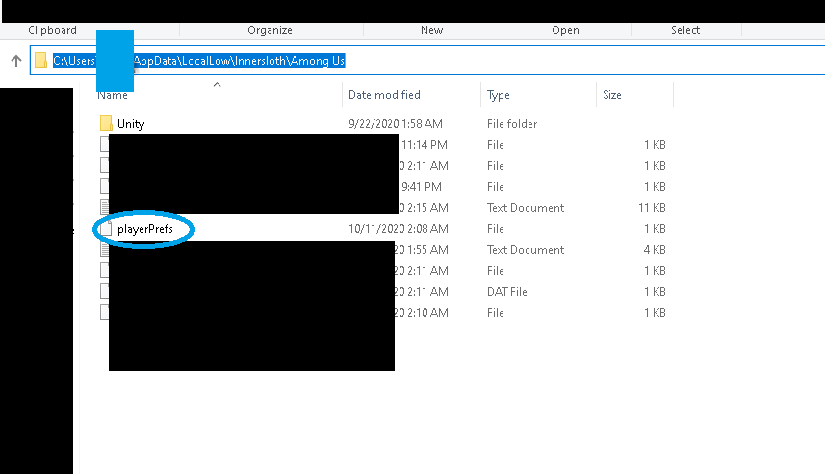This screenshot has width=825, height=474.
Task: Click the 2:10 AM time cell
Action: 421,313
